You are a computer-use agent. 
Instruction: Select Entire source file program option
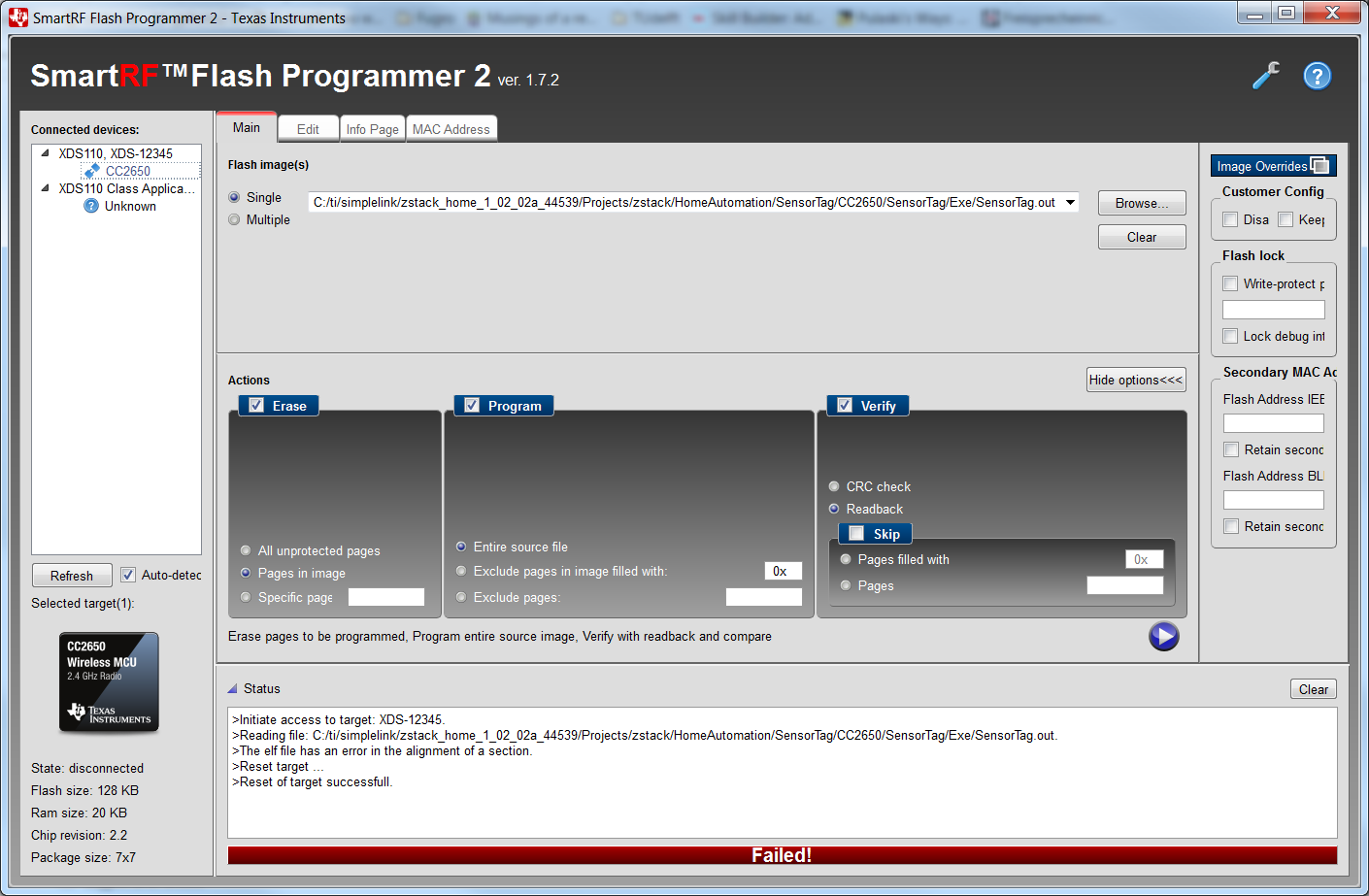tap(461, 547)
